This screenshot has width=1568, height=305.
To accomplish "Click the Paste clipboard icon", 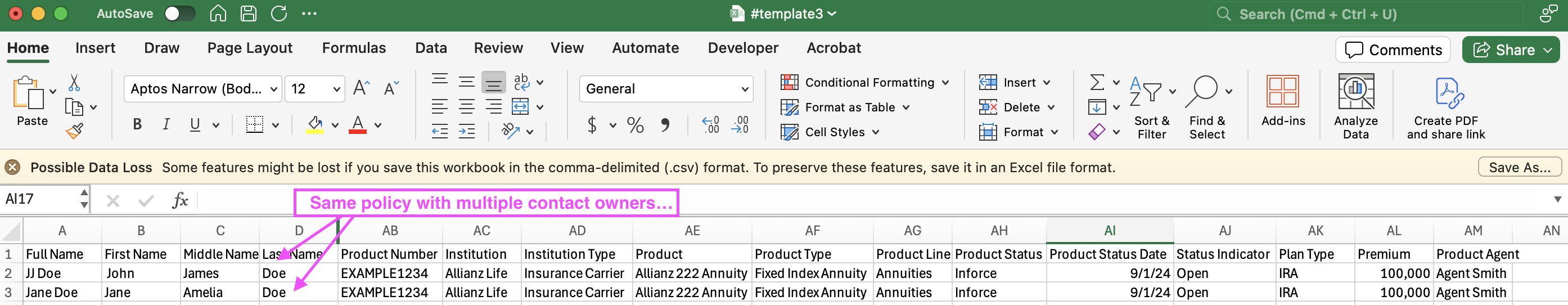I will pyautogui.click(x=28, y=92).
